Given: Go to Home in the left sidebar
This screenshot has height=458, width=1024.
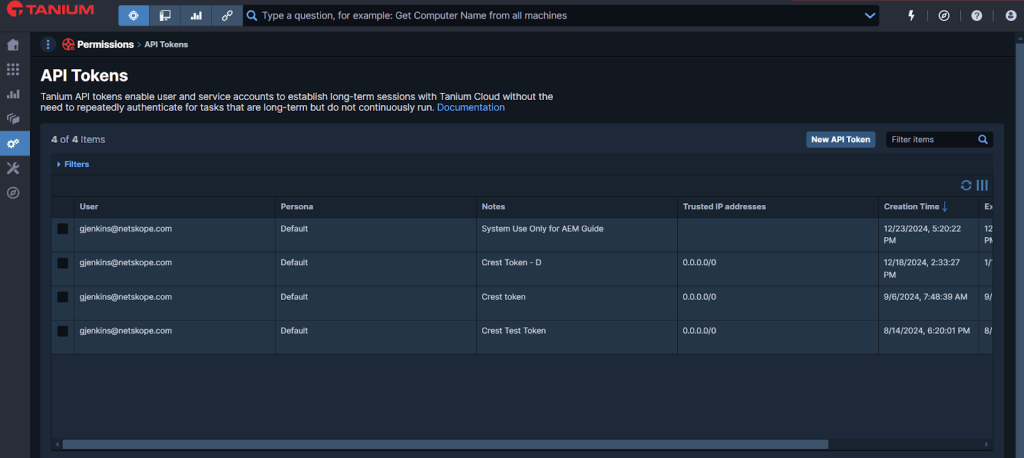Looking at the screenshot, I should click(x=13, y=44).
